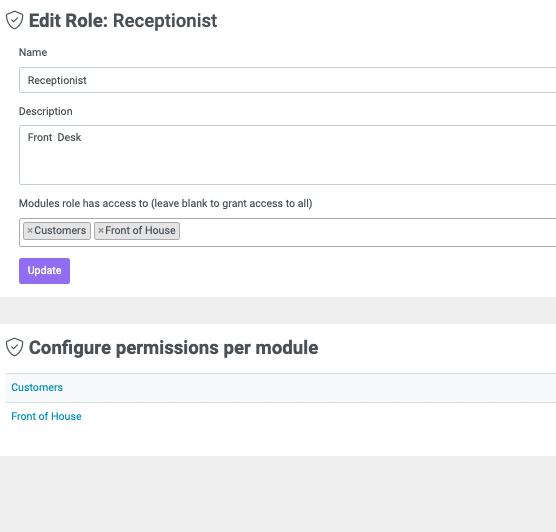Open Customers permissions link
The image size is (556, 532).
[x=37, y=387]
